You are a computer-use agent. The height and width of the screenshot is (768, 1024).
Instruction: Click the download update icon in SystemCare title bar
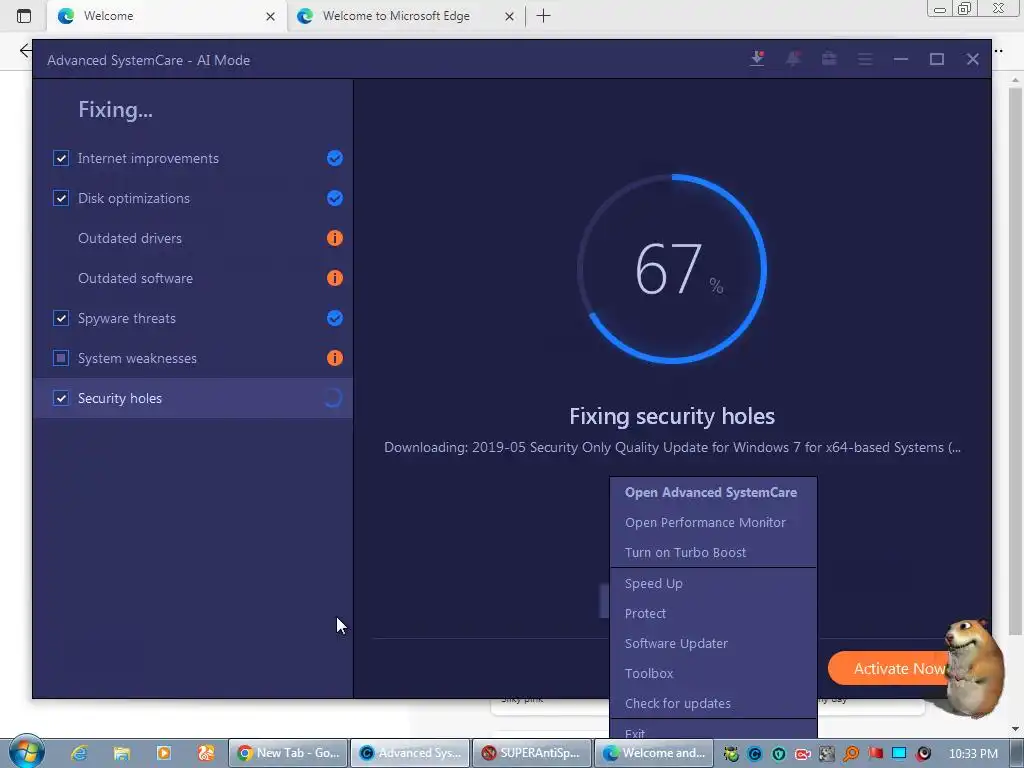coord(757,59)
